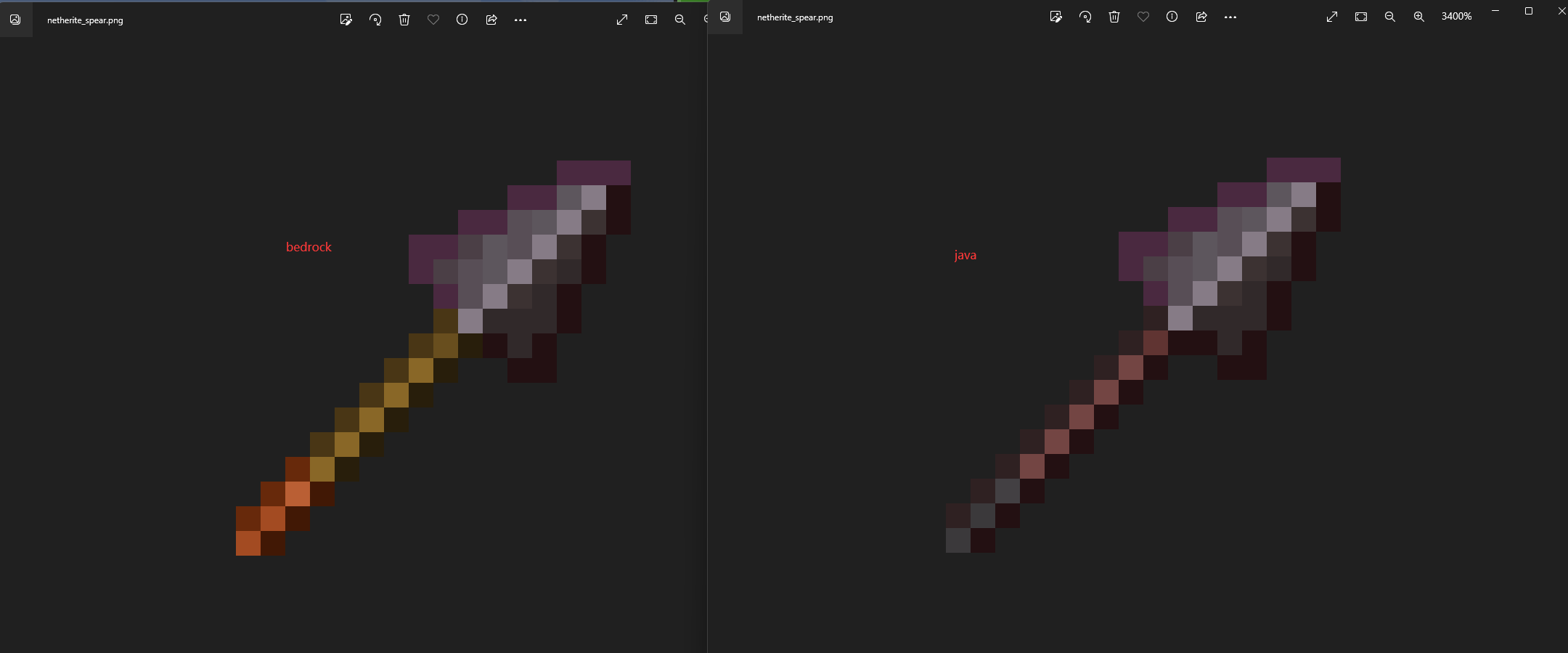1568x653 pixels.
Task: Click the netherite_spear.png title in left window
Action: (x=85, y=20)
